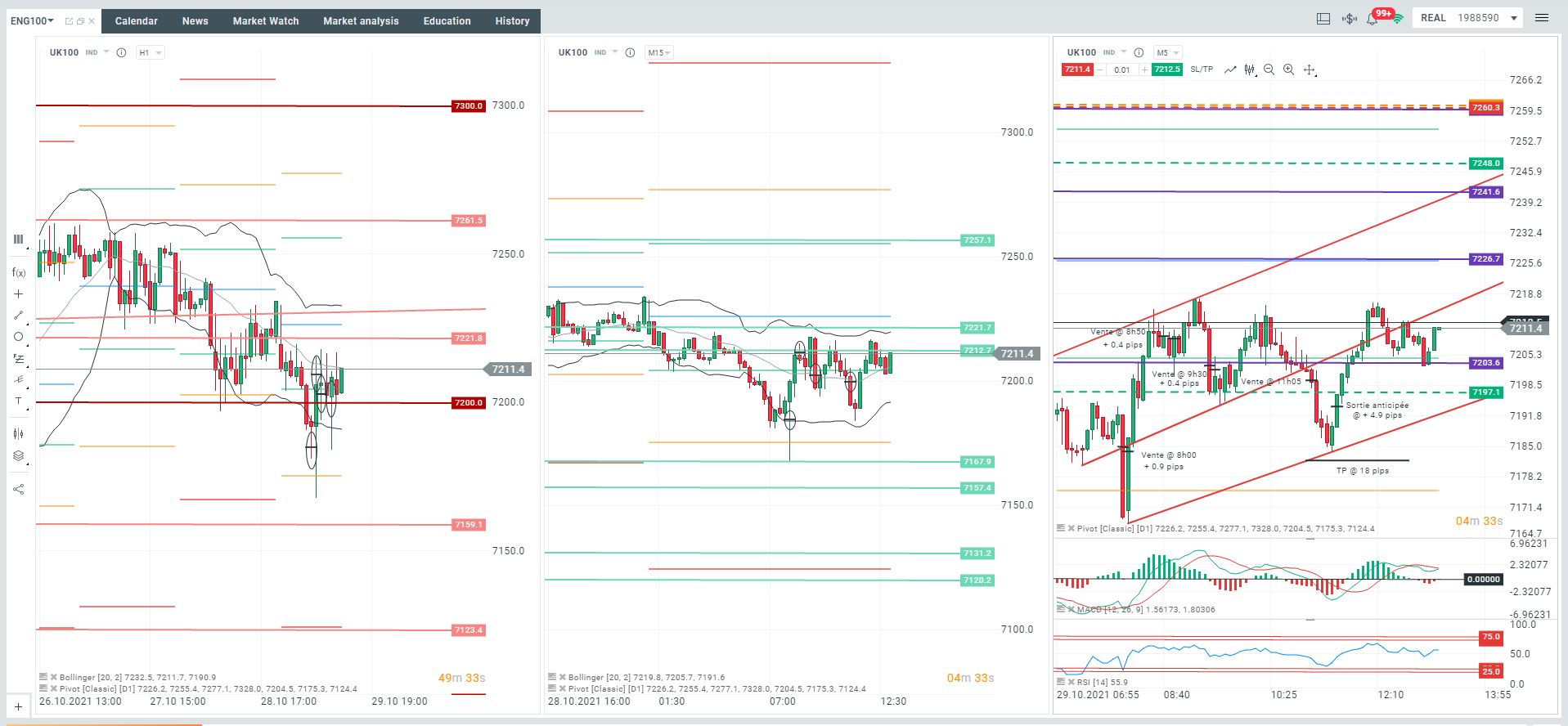Select the 7248.0 green level label on M5 chart
Screen dimensions: 1568x726
1486,164
